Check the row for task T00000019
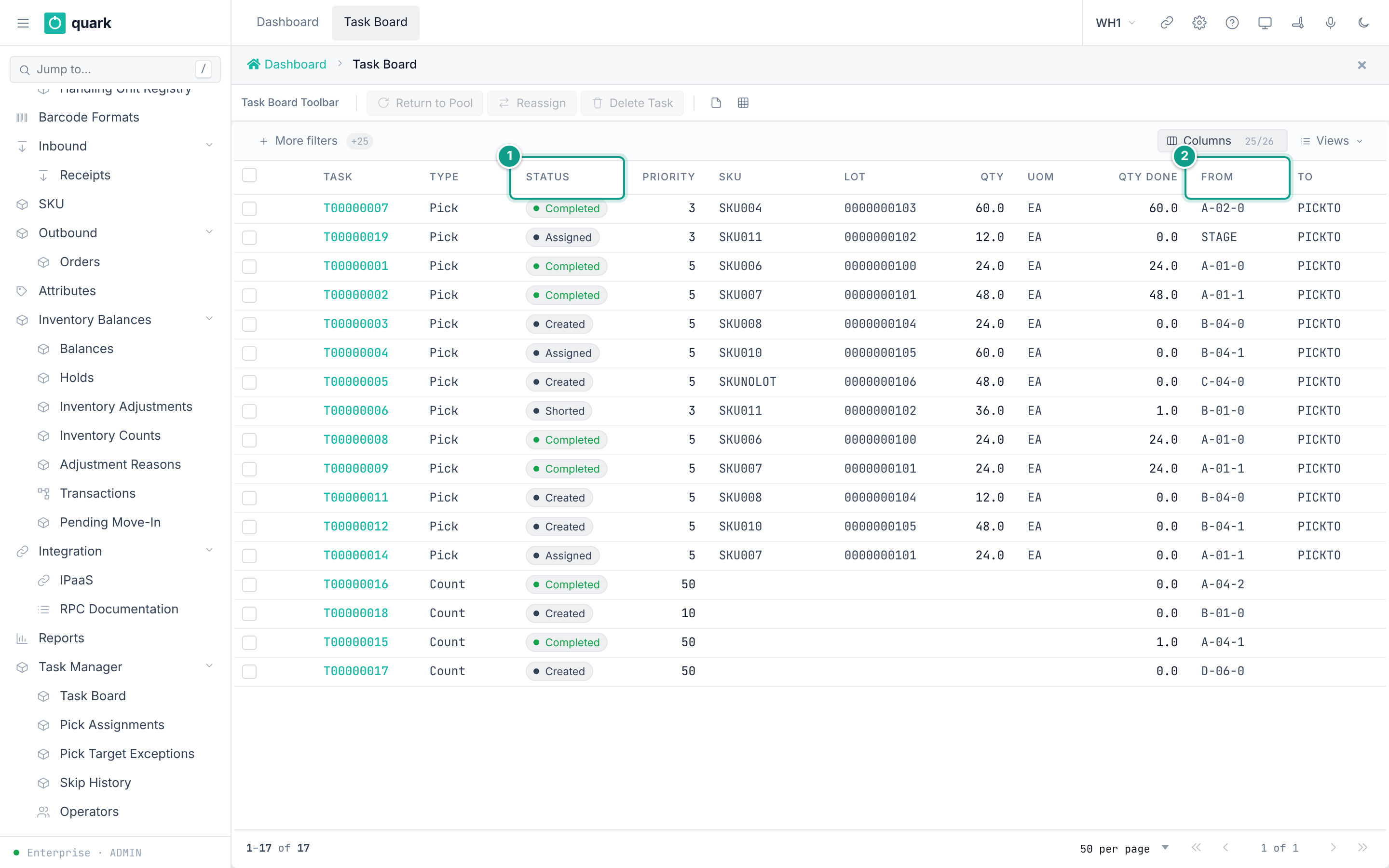This screenshot has height=868, width=1389. coord(249,238)
